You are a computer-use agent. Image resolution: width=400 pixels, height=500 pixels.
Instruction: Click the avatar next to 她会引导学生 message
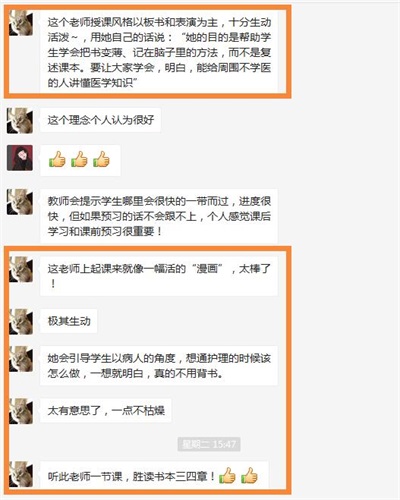[x=21, y=359]
